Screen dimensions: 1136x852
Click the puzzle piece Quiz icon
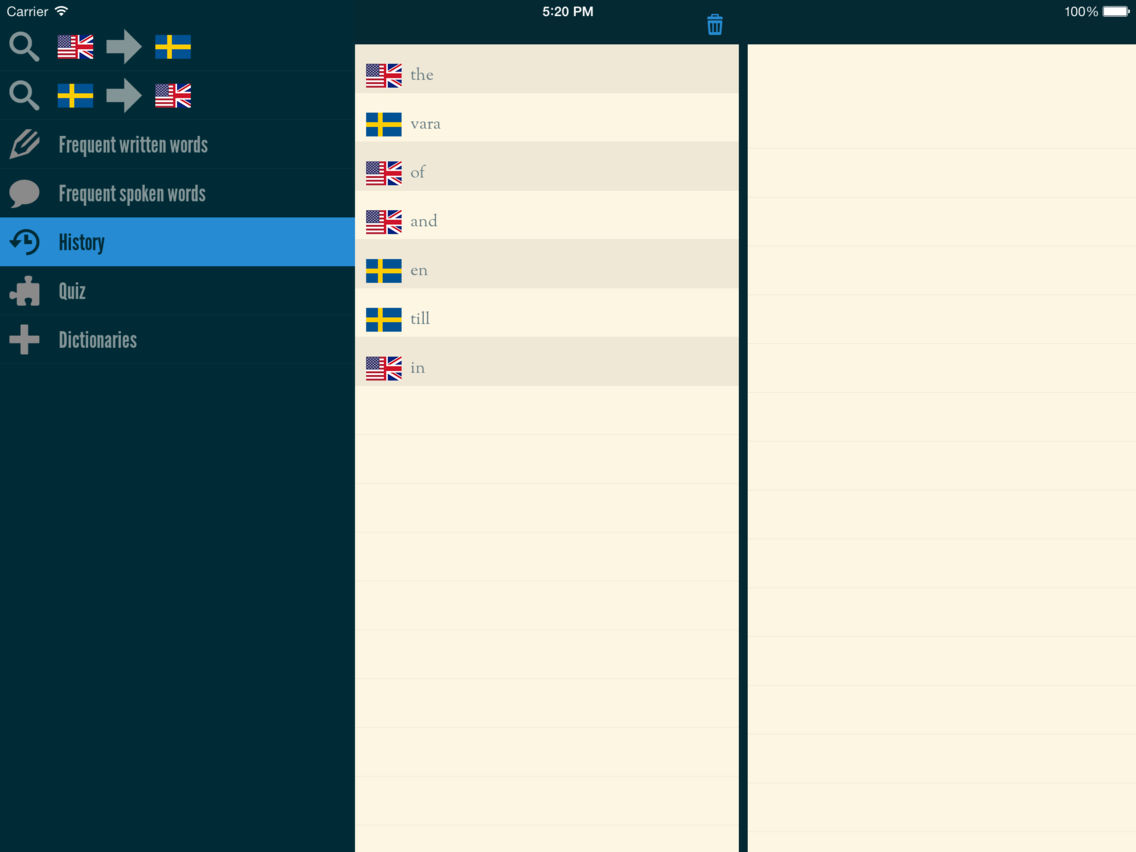pyautogui.click(x=25, y=291)
